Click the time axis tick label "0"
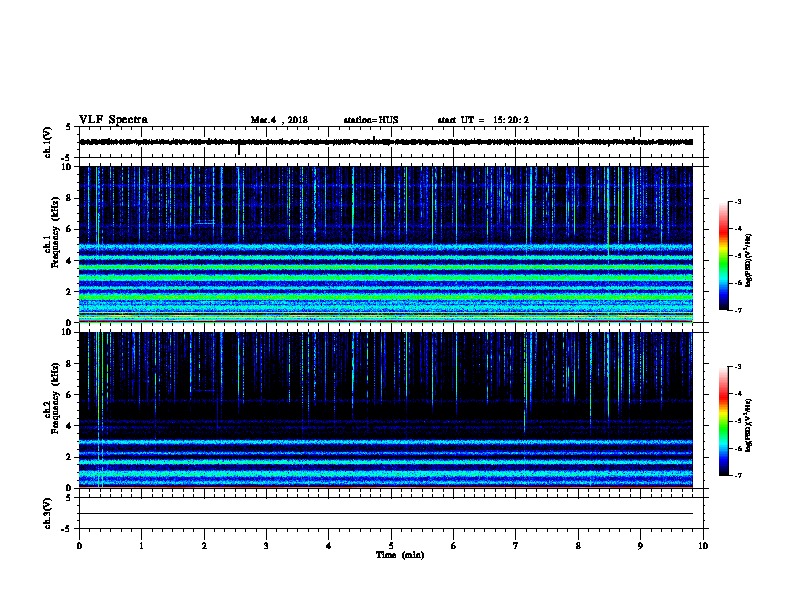 (79, 546)
